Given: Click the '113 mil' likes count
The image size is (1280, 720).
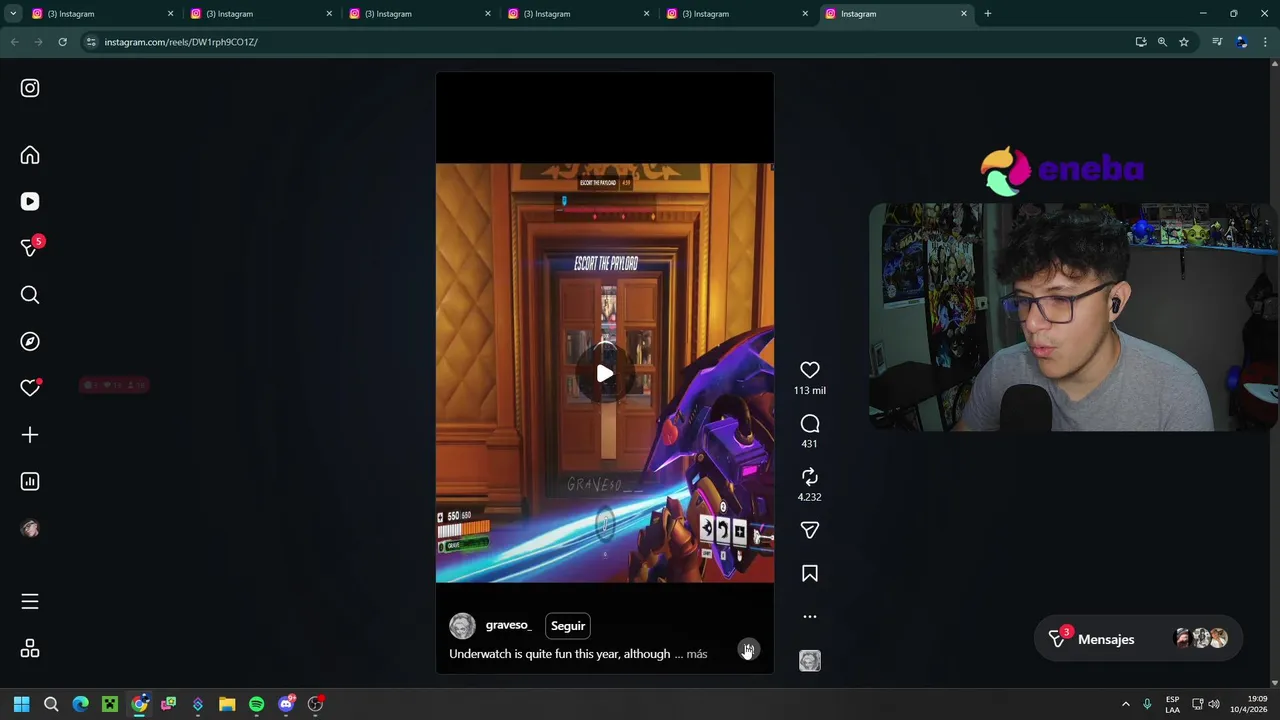Looking at the screenshot, I should tap(810, 391).
